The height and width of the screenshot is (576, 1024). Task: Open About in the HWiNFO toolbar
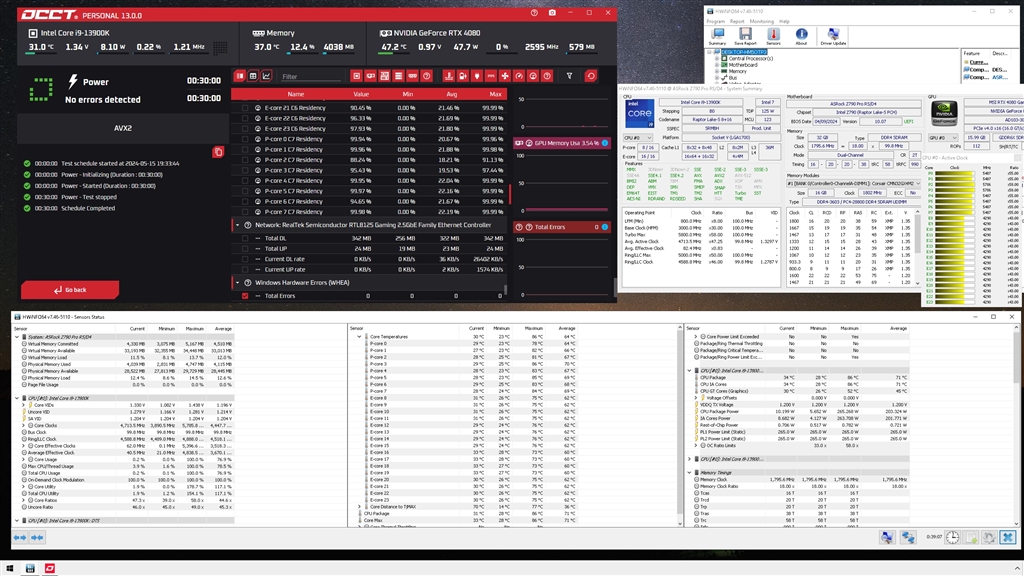pos(801,37)
